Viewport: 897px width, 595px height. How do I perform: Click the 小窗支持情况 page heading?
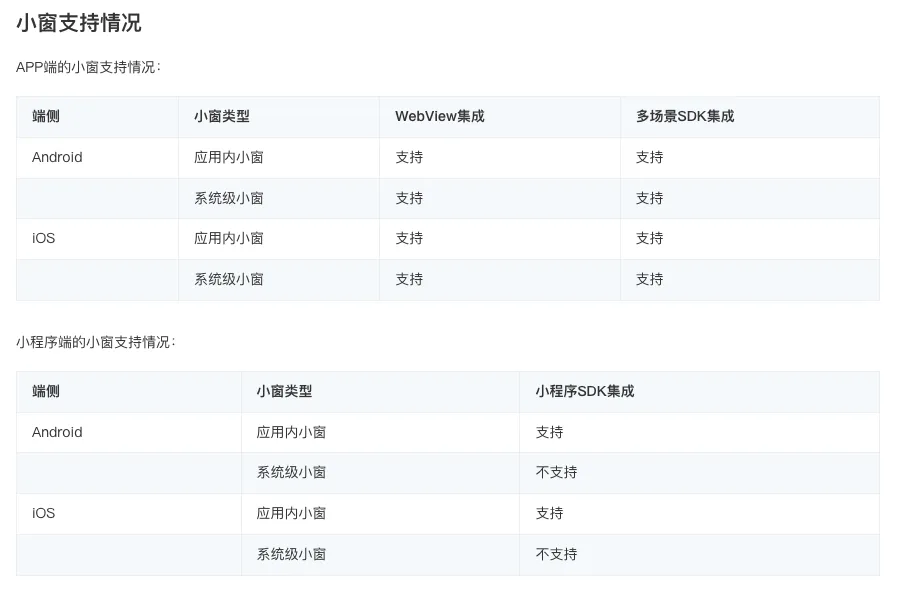click(78, 23)
